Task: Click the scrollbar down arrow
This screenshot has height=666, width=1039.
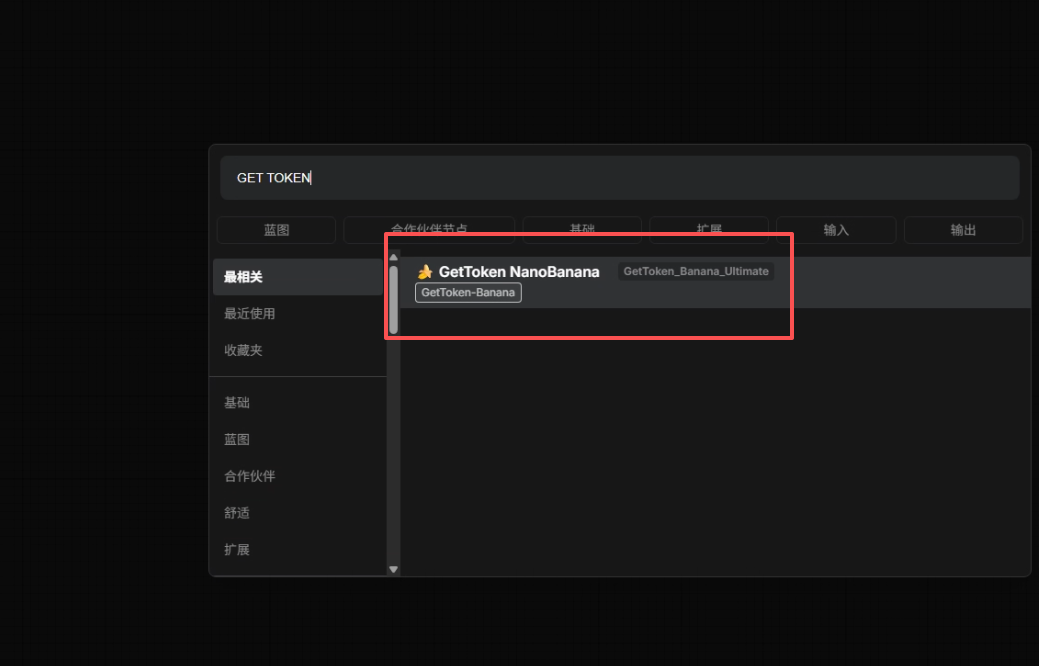Action: tap(393, 568)
